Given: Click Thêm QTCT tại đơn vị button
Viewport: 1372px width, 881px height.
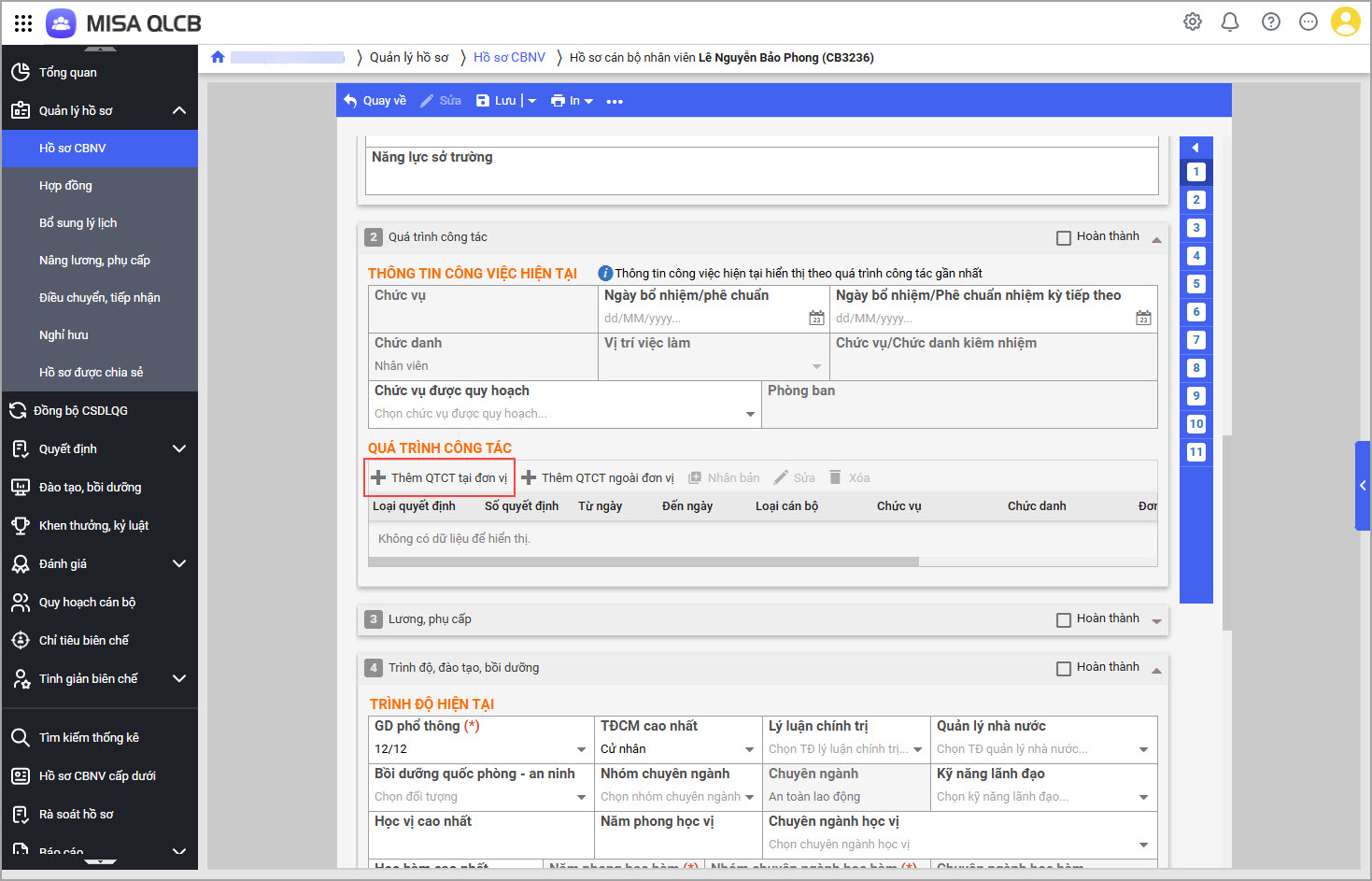Looking at the screenshot, I should tap(439, 478).
